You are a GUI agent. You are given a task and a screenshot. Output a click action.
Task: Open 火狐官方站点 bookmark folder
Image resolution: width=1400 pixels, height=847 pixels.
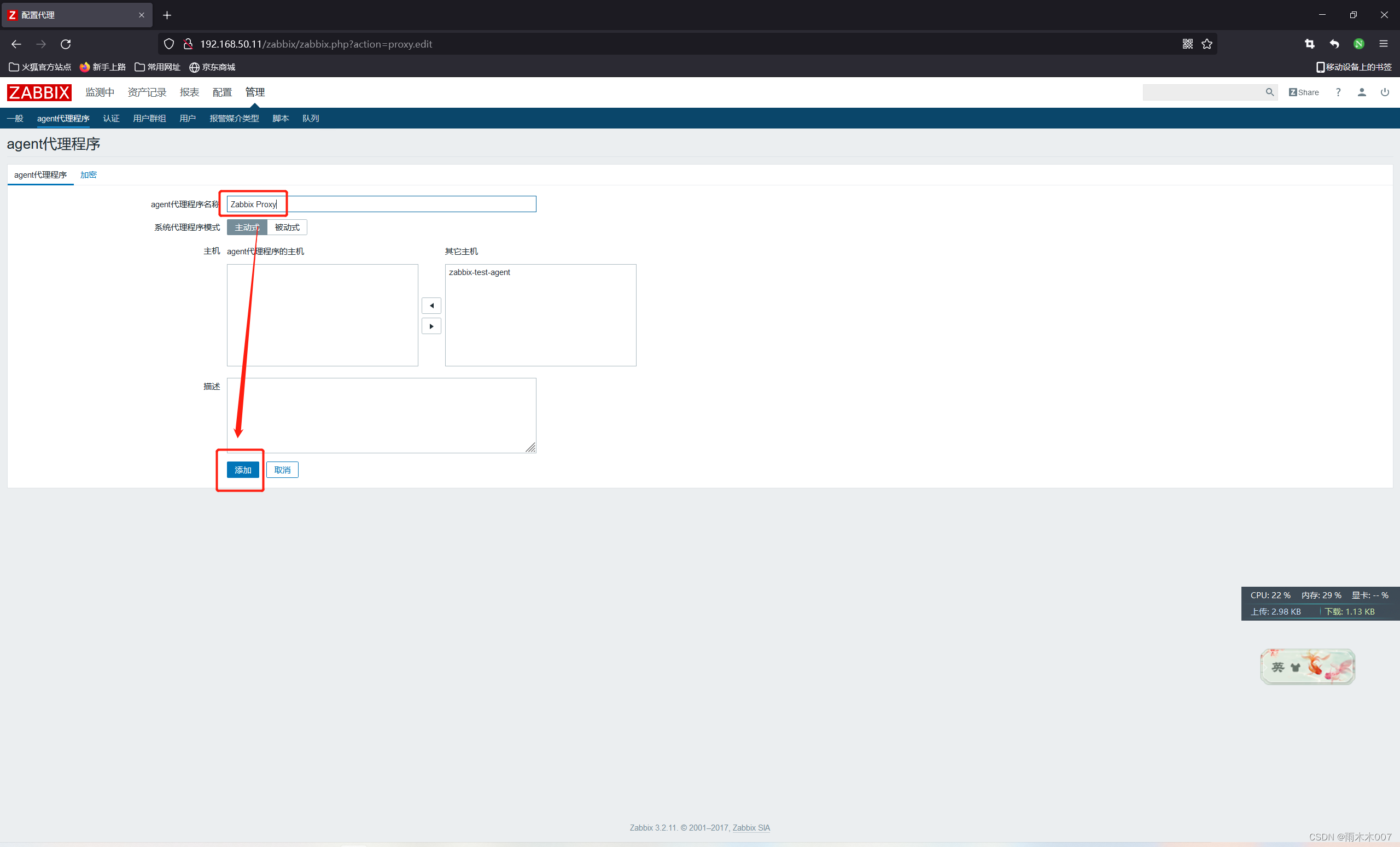[x=40, y=67]
